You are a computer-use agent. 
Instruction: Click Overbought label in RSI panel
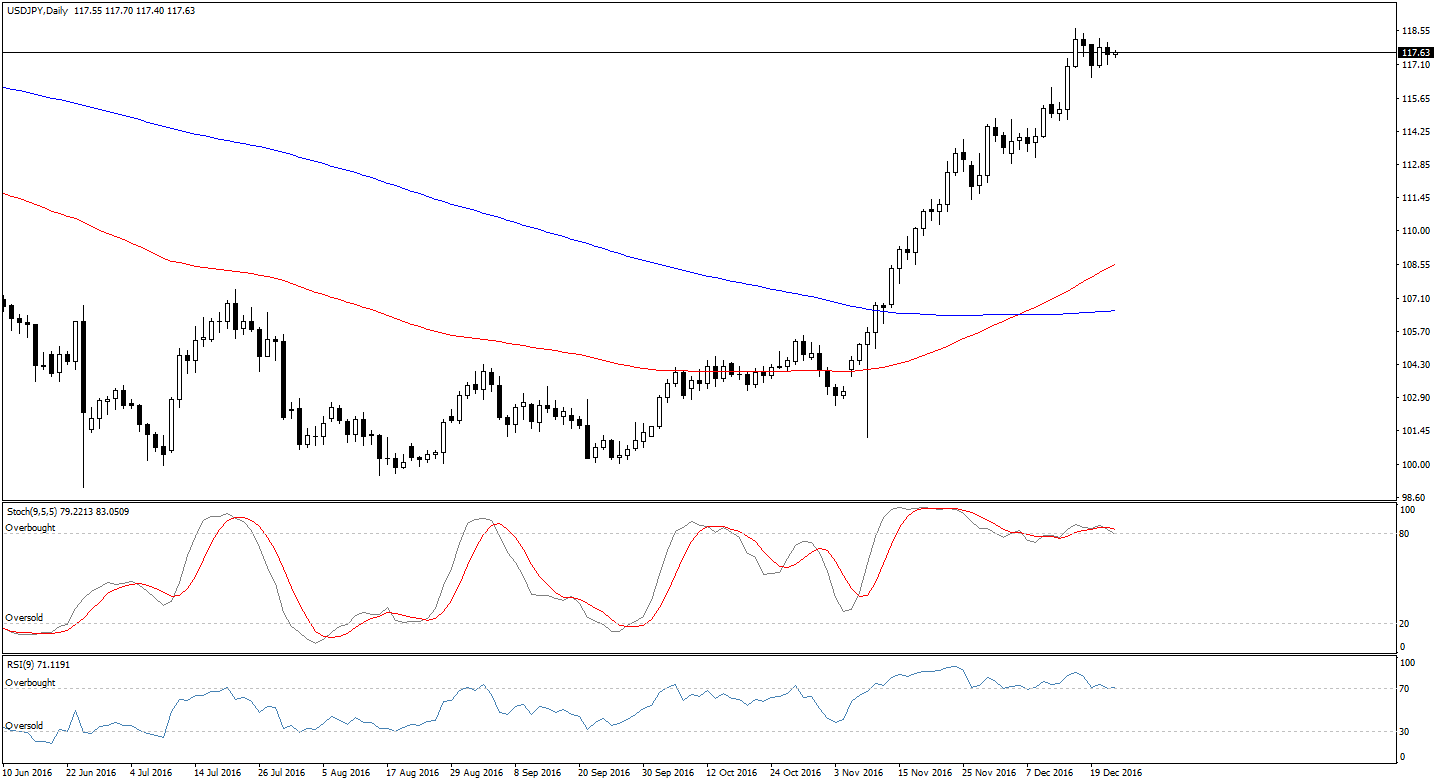point(30,683)
